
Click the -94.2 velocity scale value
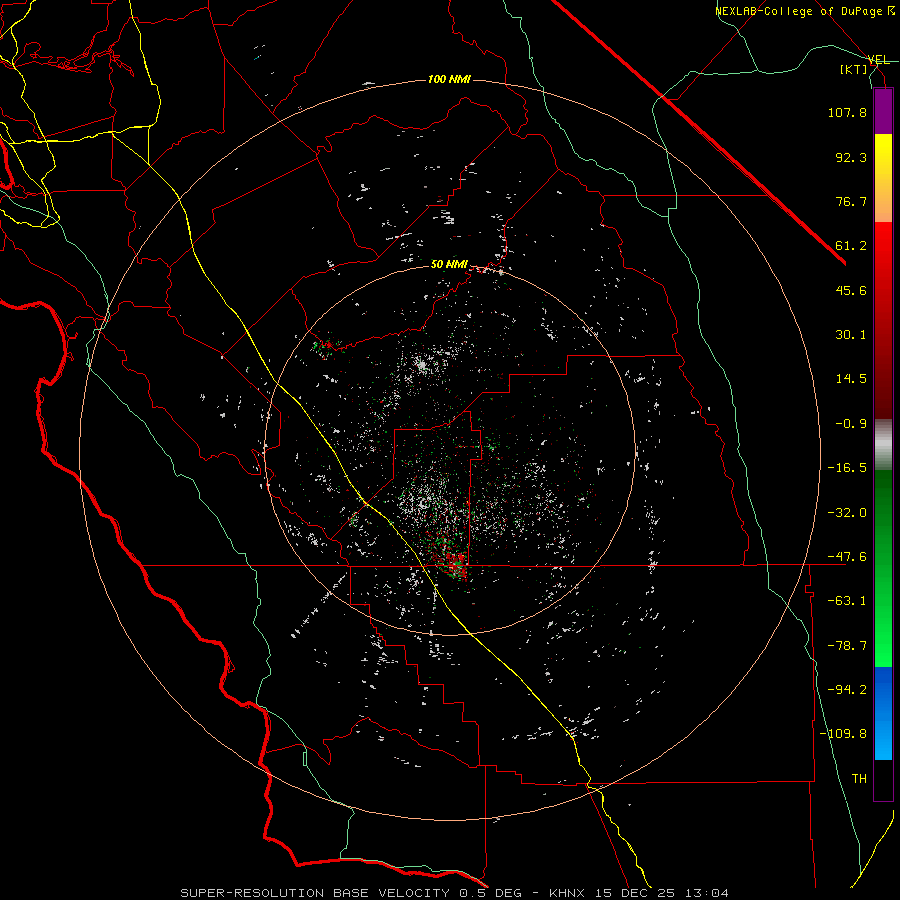(847, 690)
